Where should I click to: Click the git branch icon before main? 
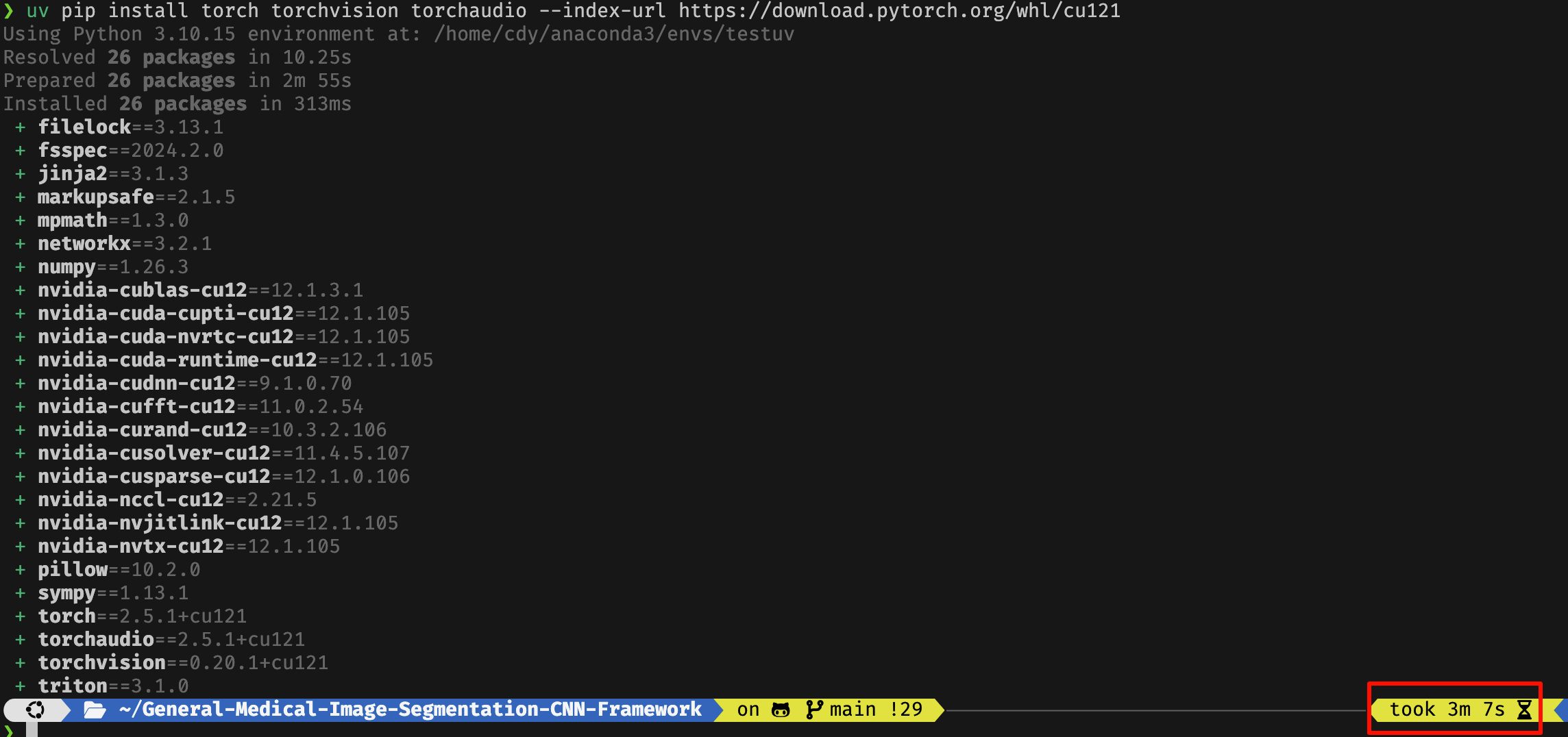(x=814, y=710)
